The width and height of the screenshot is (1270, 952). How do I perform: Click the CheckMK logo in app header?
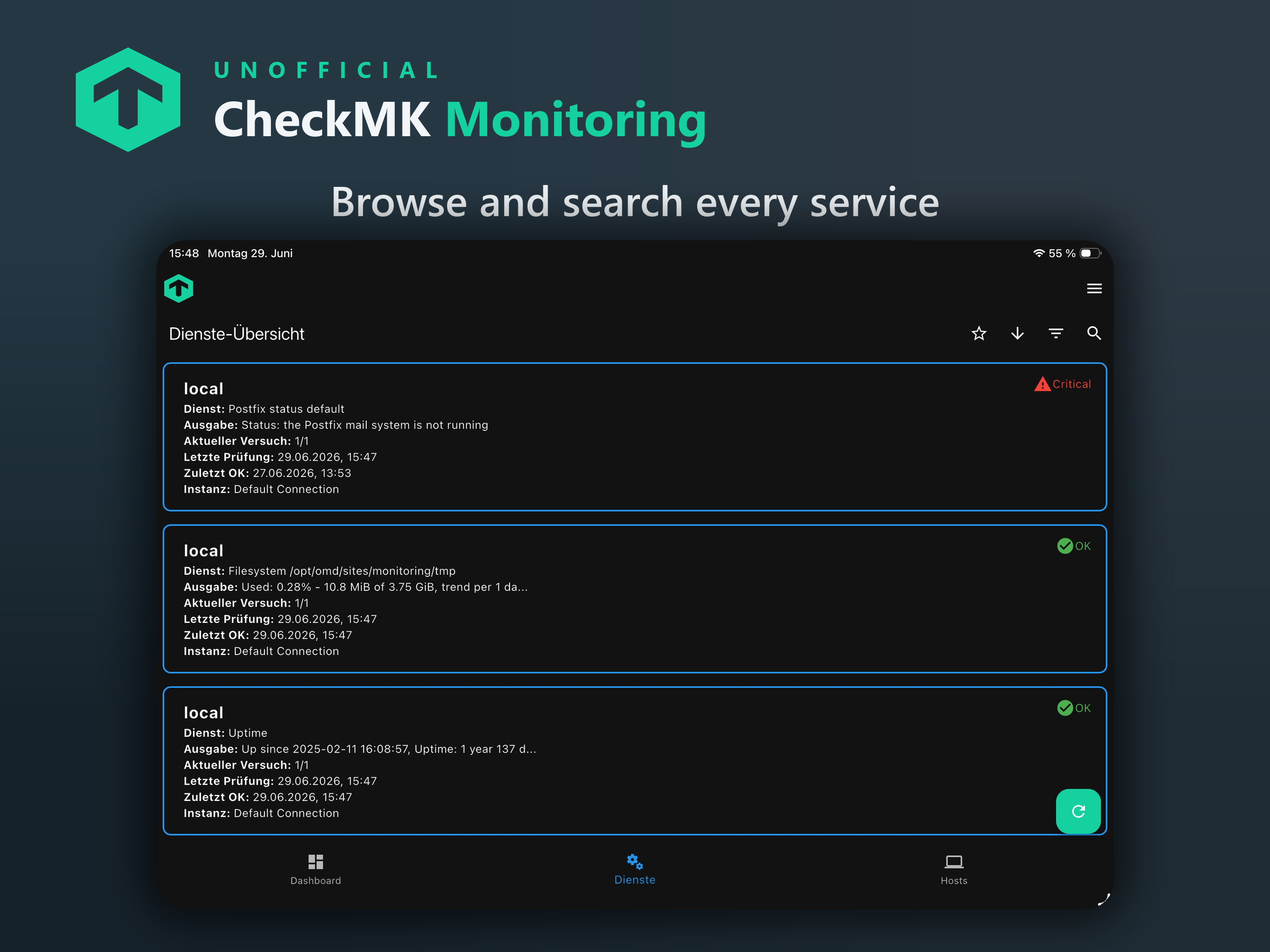pyautogui.click(x=179, y=288)
